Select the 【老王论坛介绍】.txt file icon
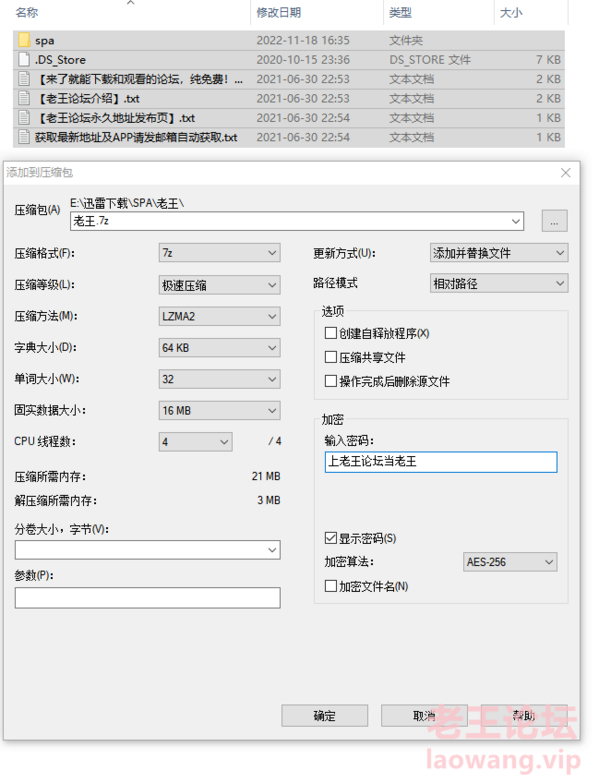The image size is (599, 783). [x=24, y=98]
